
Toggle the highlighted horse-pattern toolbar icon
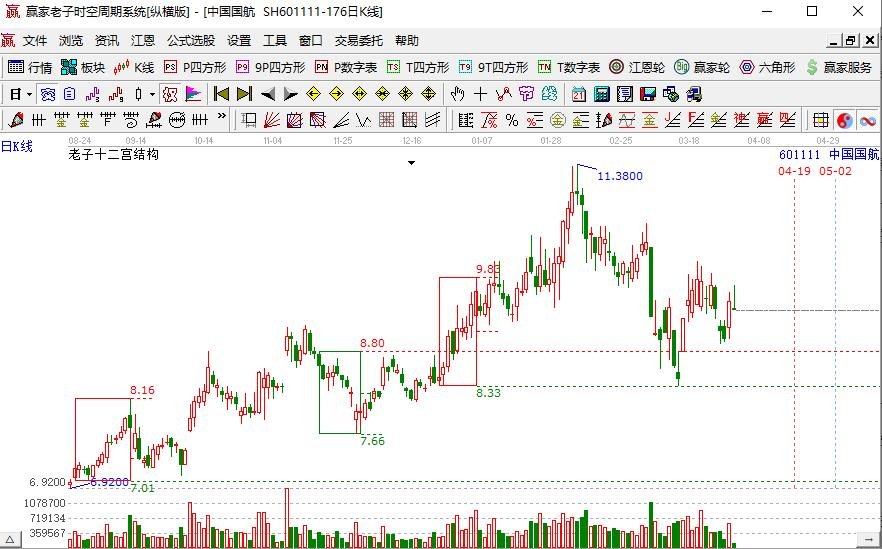(170, 94)
